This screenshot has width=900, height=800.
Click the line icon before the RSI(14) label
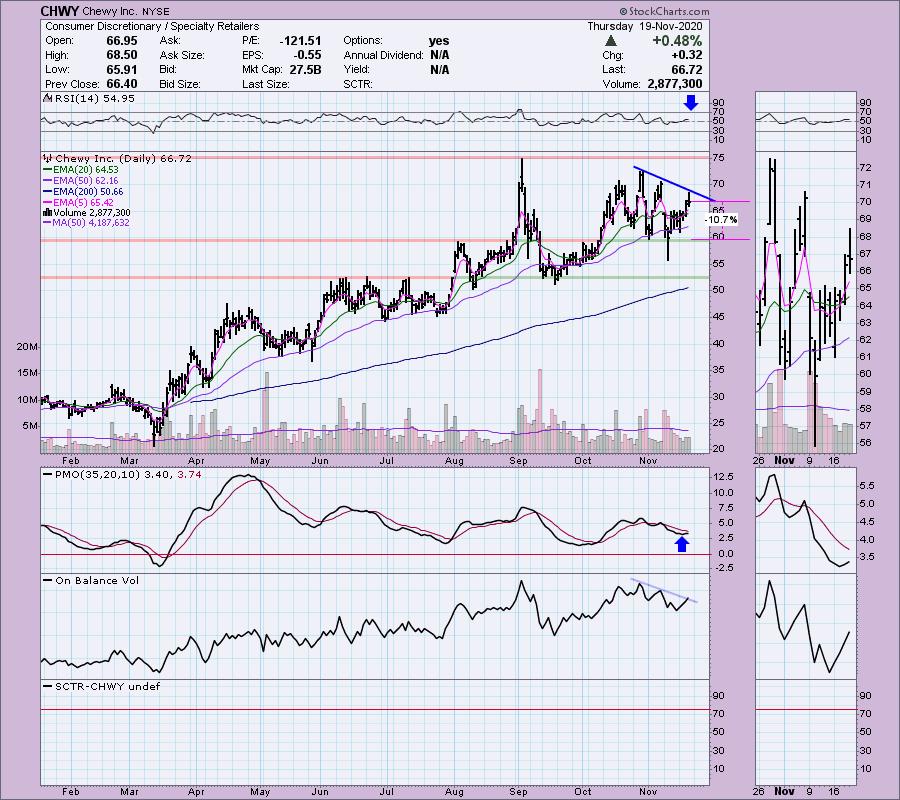tap(47, 98)
